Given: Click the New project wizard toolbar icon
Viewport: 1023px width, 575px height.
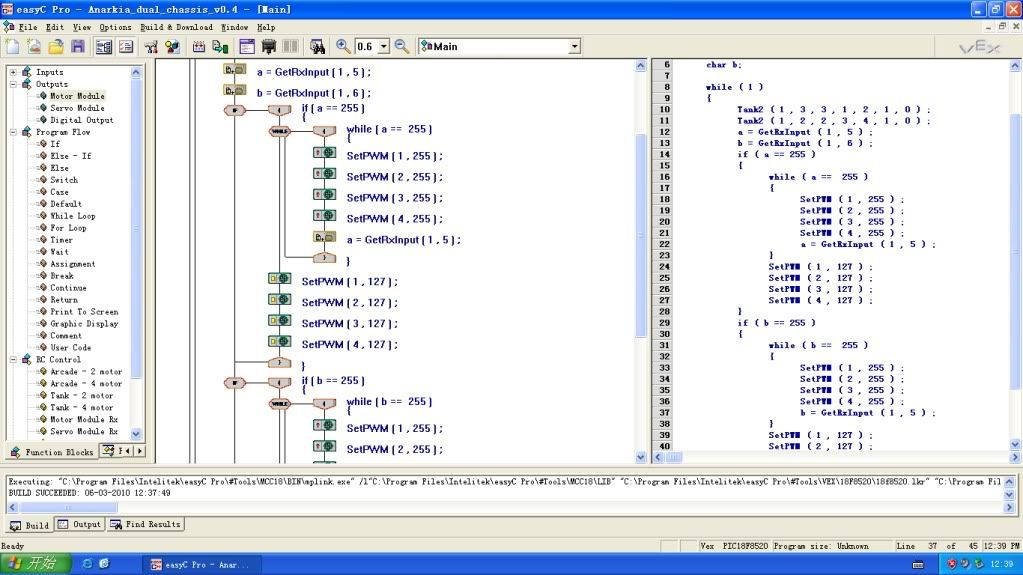Looking at the screenshot, I should coord(34,46).
